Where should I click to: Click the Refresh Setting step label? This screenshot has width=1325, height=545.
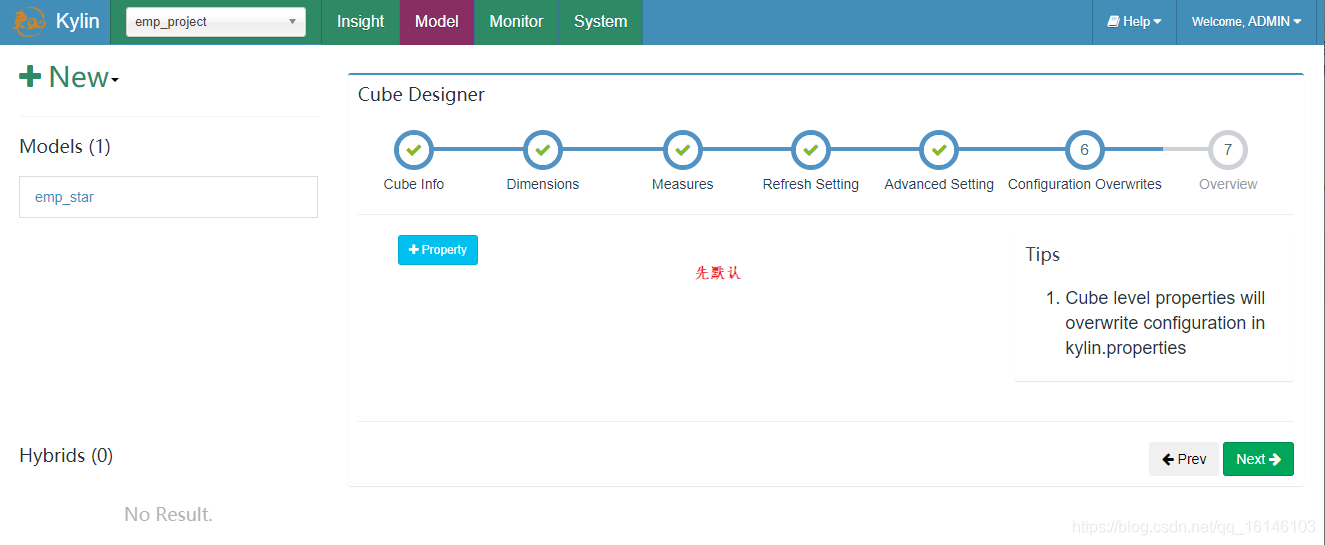click(x=811, y=184)
